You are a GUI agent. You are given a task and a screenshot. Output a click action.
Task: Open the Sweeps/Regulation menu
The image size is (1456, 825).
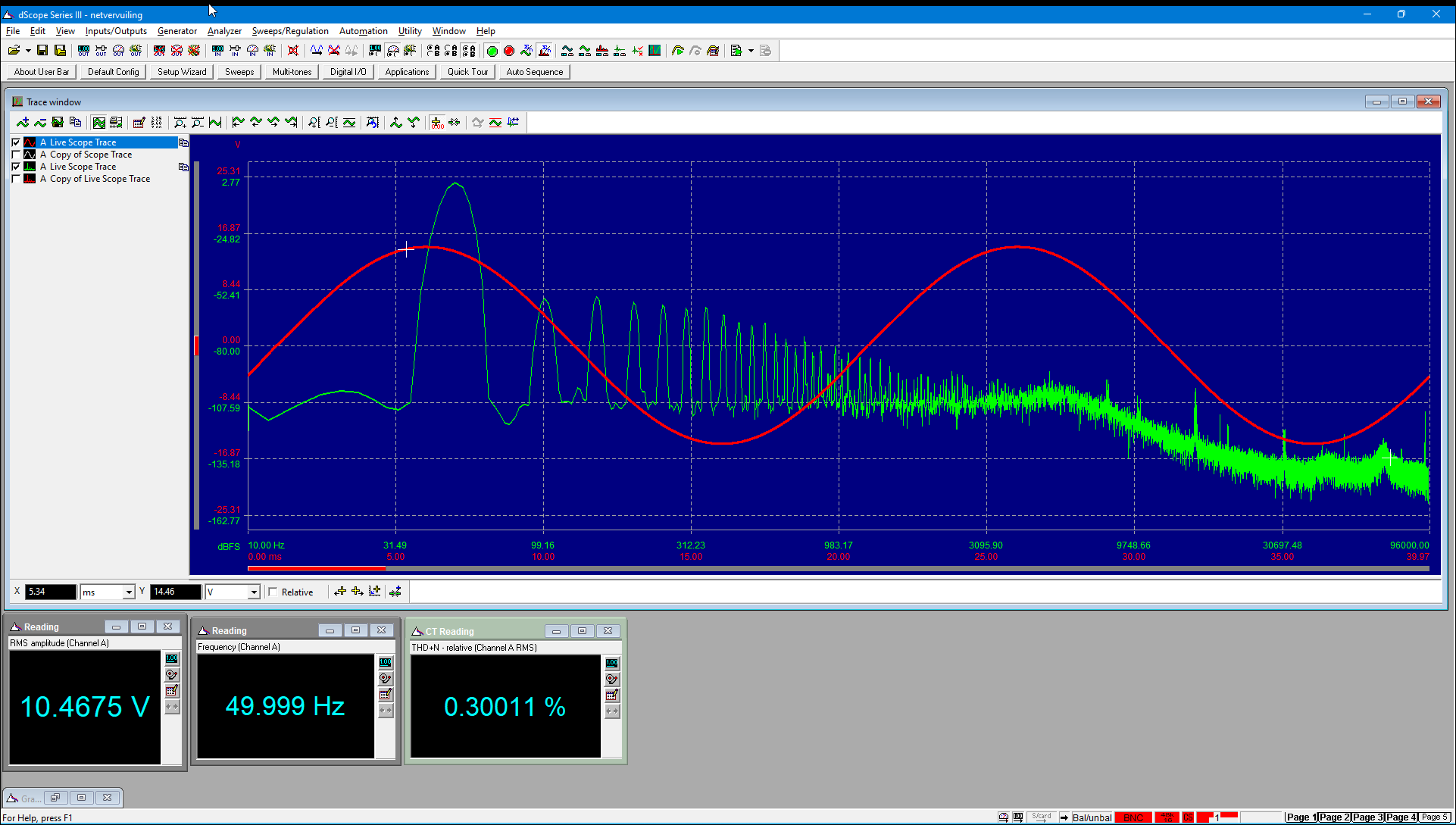290,31
